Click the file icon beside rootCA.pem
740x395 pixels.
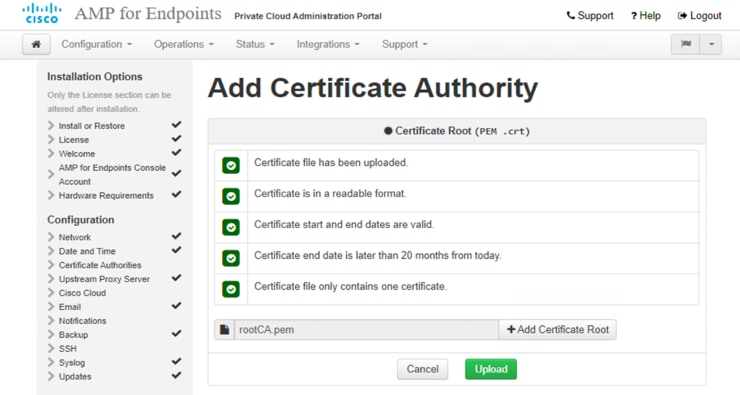pyautogui.click(x=225, y=329)
